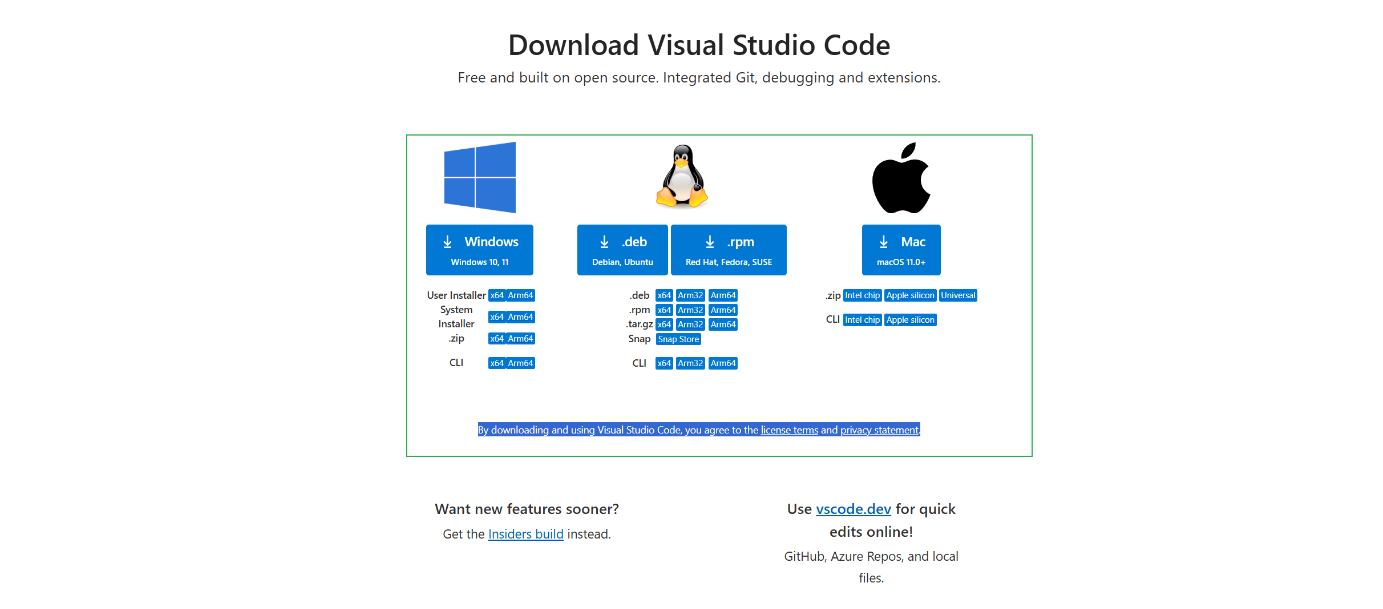
Task: Download Windows CLI Arm64
Action: 521,363
